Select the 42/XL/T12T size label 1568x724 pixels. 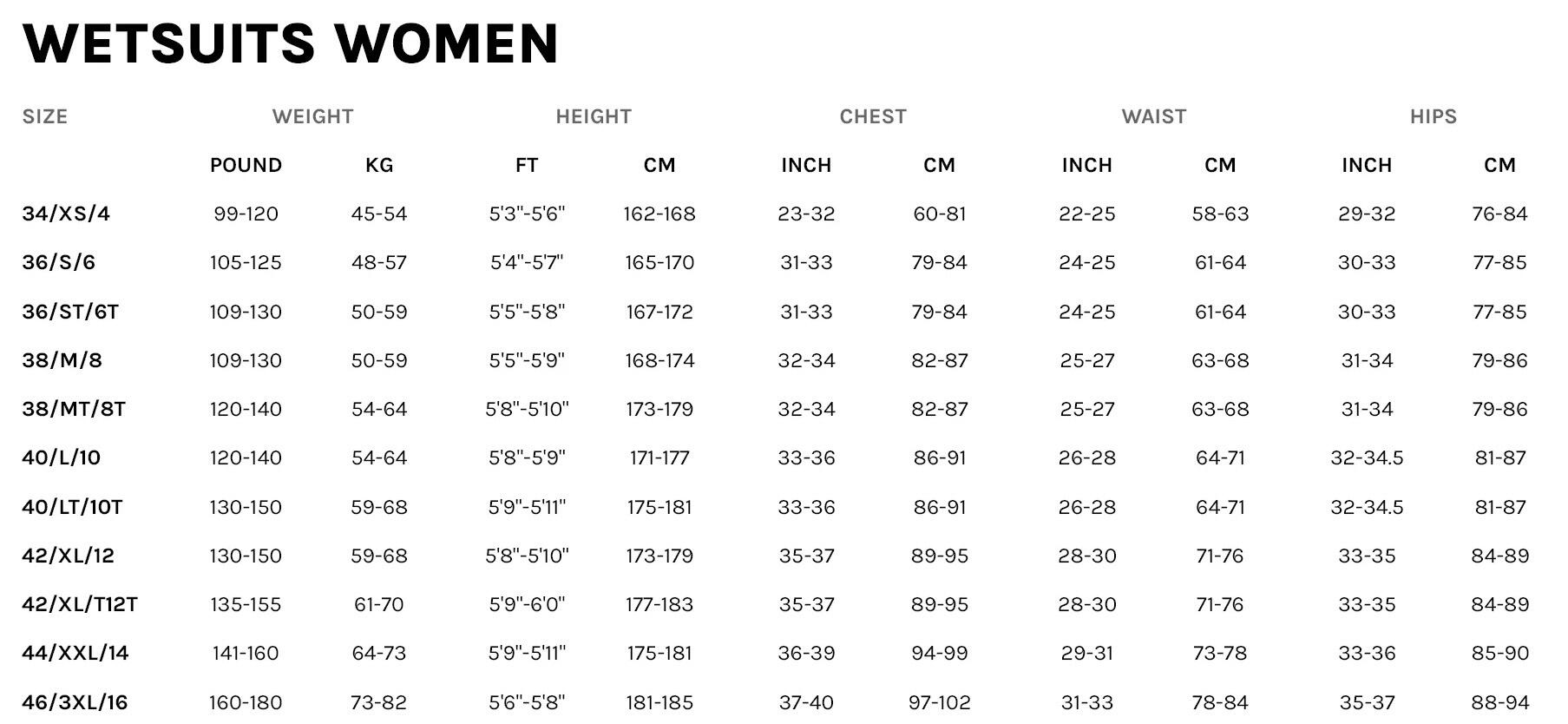click(80, 605)
